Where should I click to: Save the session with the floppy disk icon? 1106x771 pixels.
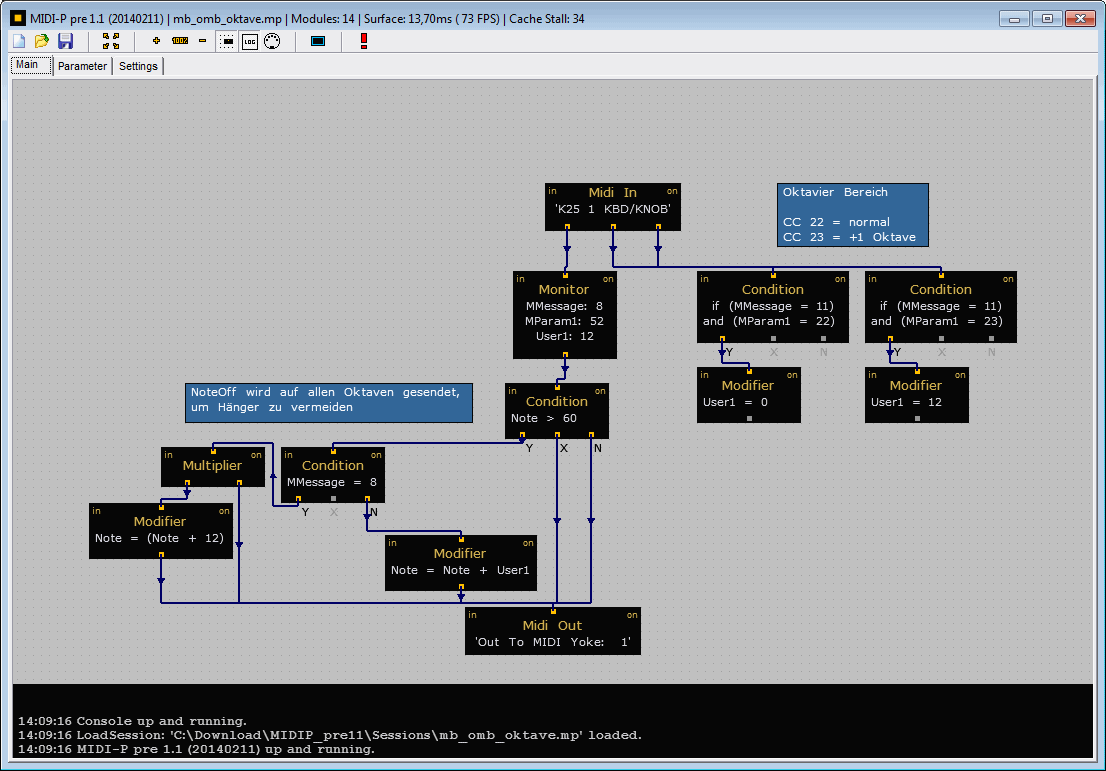[66, 41]
